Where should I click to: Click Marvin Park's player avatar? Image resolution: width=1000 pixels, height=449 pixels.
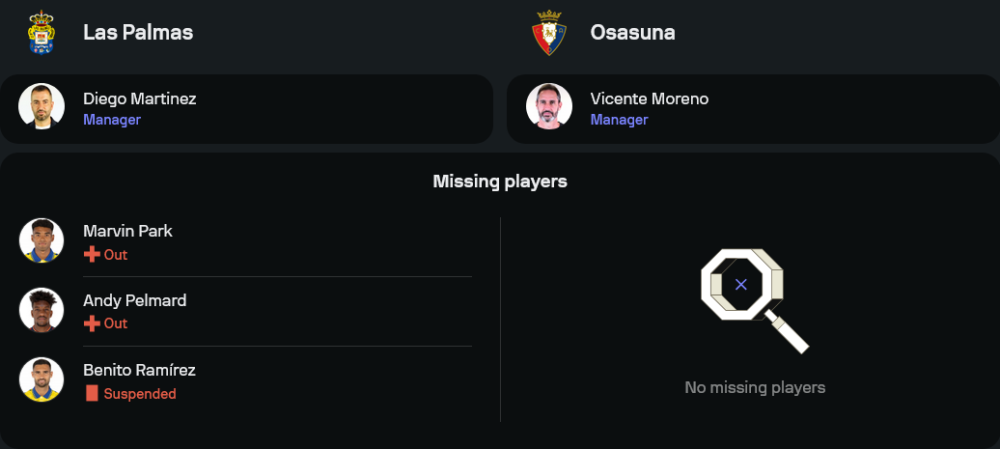(41, 241)
